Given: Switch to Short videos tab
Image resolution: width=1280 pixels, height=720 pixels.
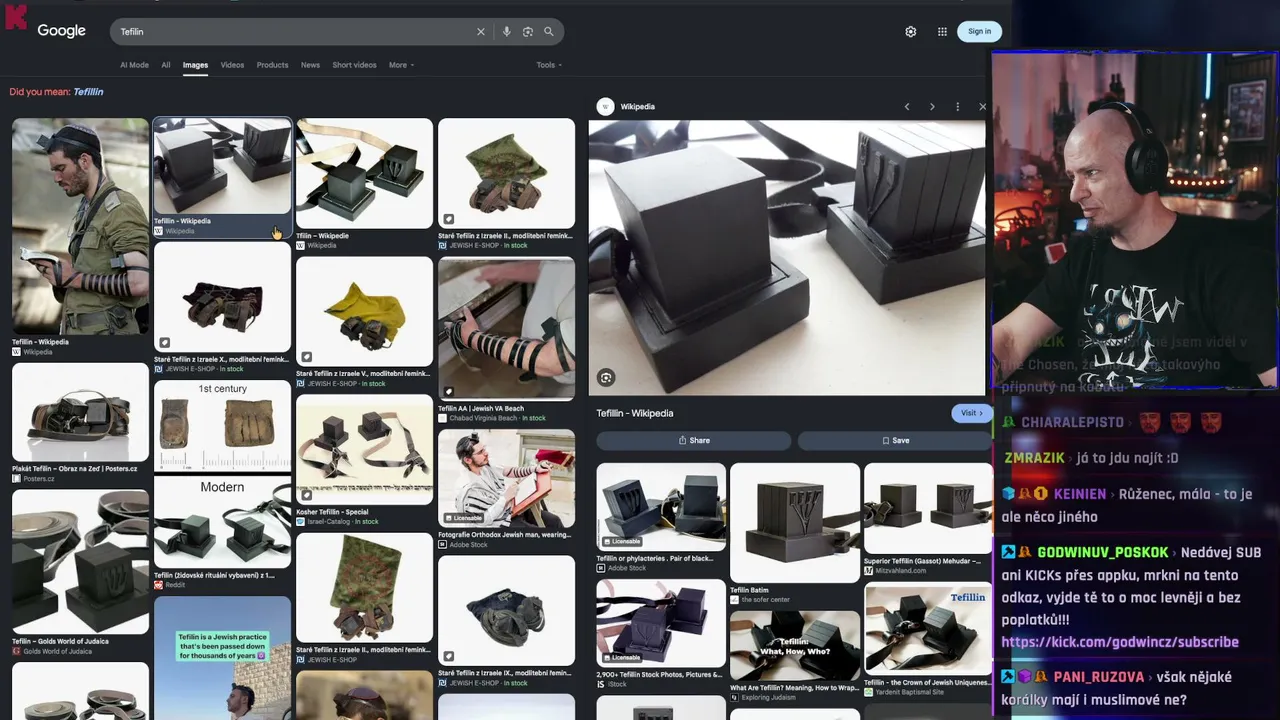Looking at the screenshot, I should pyautogui.click(x=354, y=65).
